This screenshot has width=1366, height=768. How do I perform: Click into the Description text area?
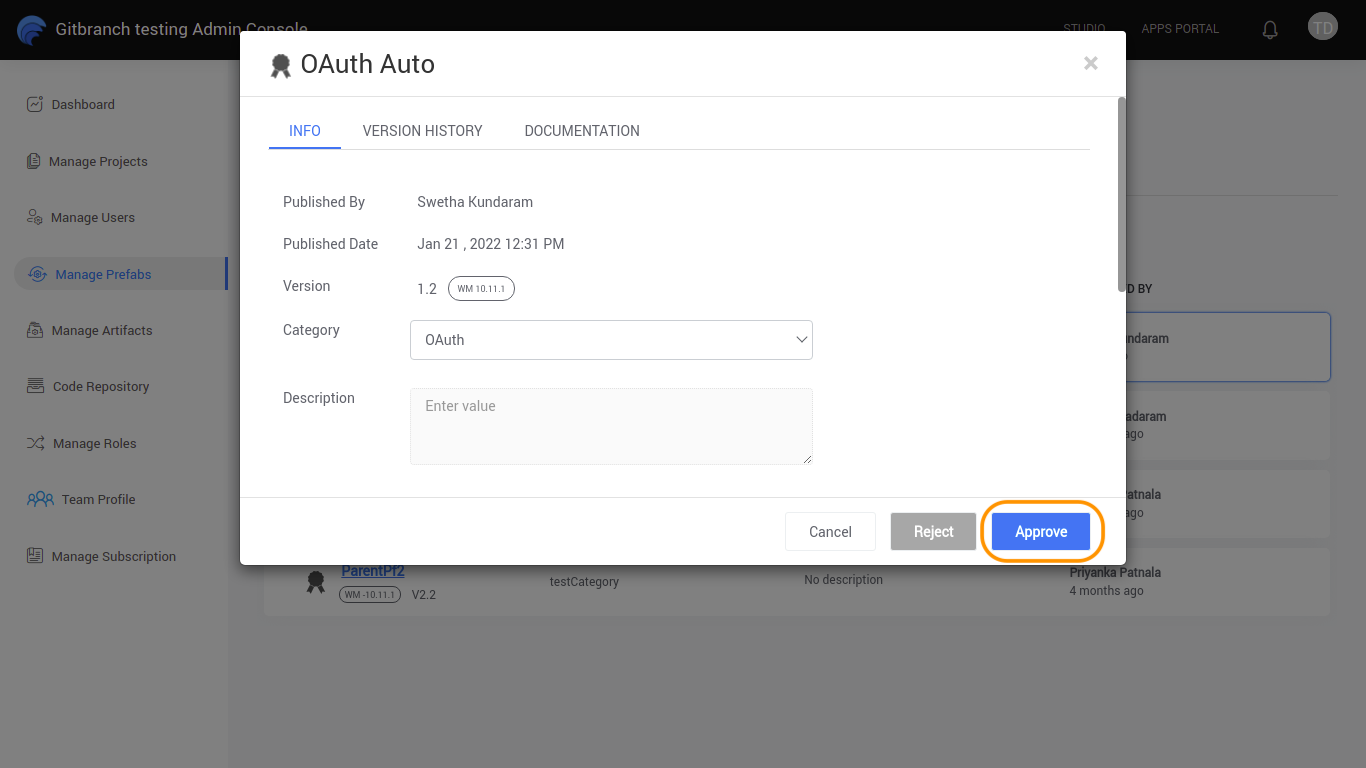pyautogui.click(x=611, y=426)
